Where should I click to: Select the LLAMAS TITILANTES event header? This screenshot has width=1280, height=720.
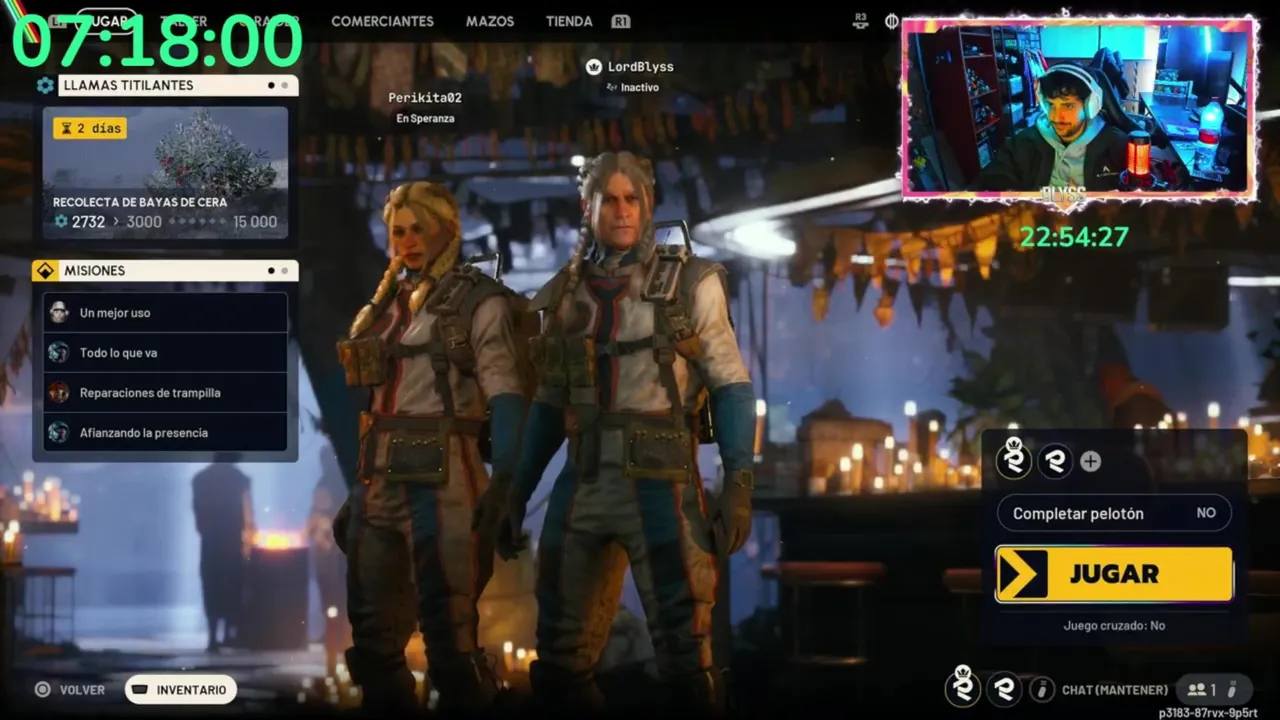[178, 86]
